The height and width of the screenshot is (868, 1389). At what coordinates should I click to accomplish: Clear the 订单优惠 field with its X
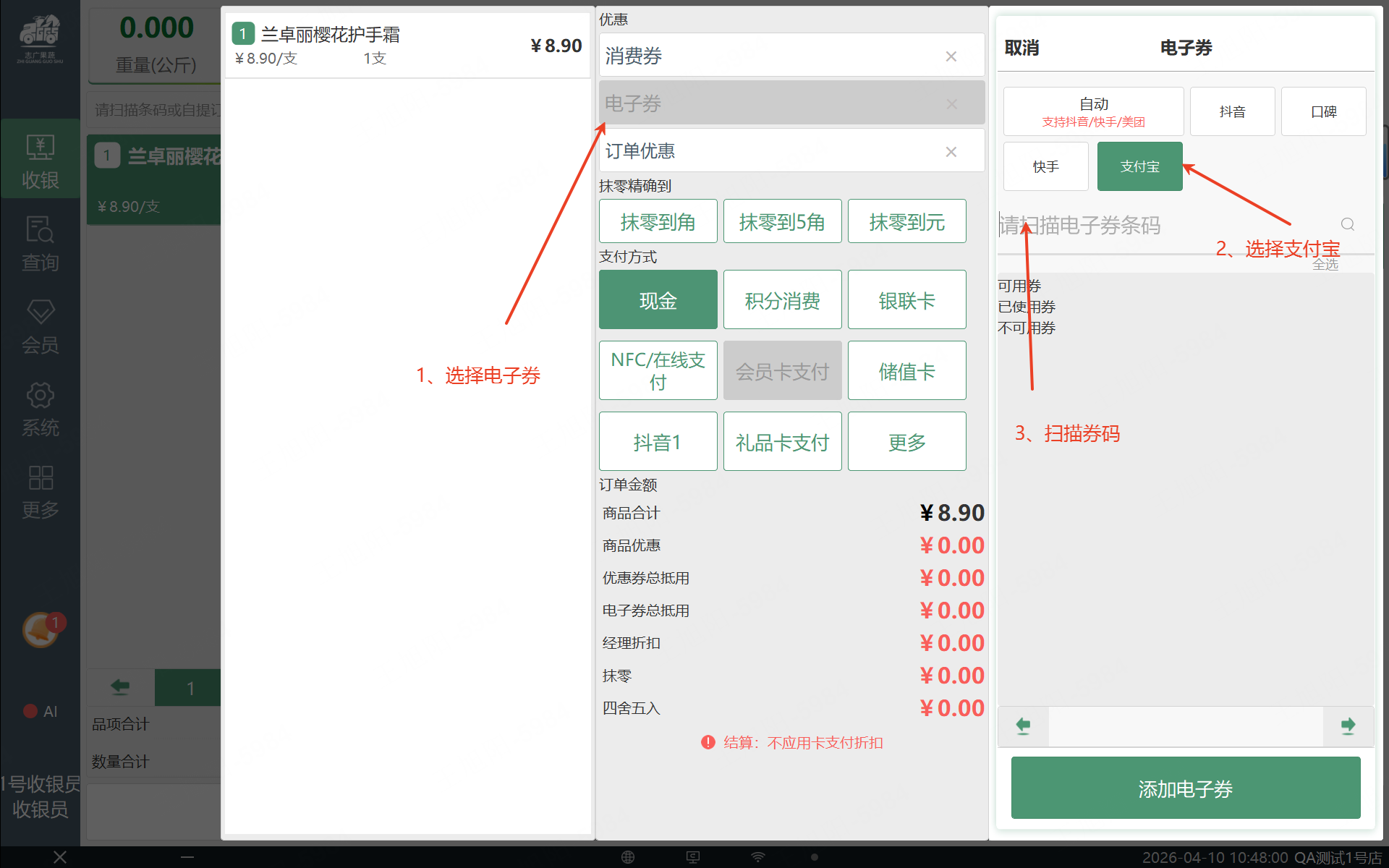951,151
